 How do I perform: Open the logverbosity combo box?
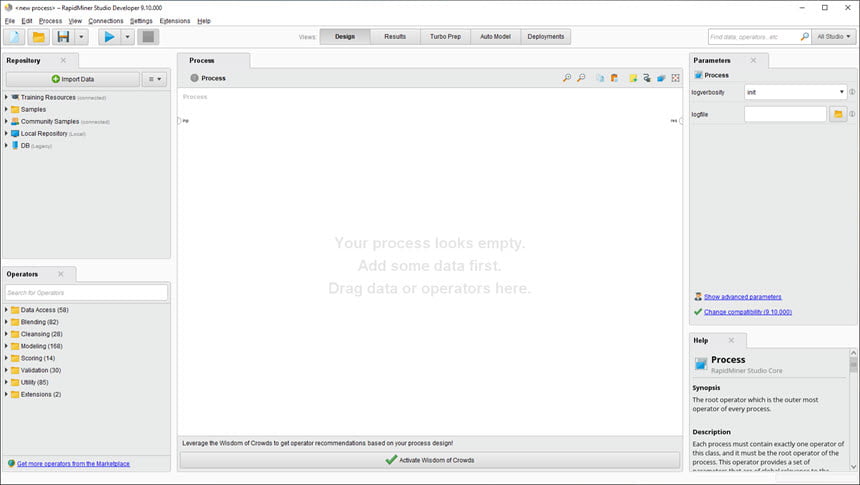(x=795, y=92)
